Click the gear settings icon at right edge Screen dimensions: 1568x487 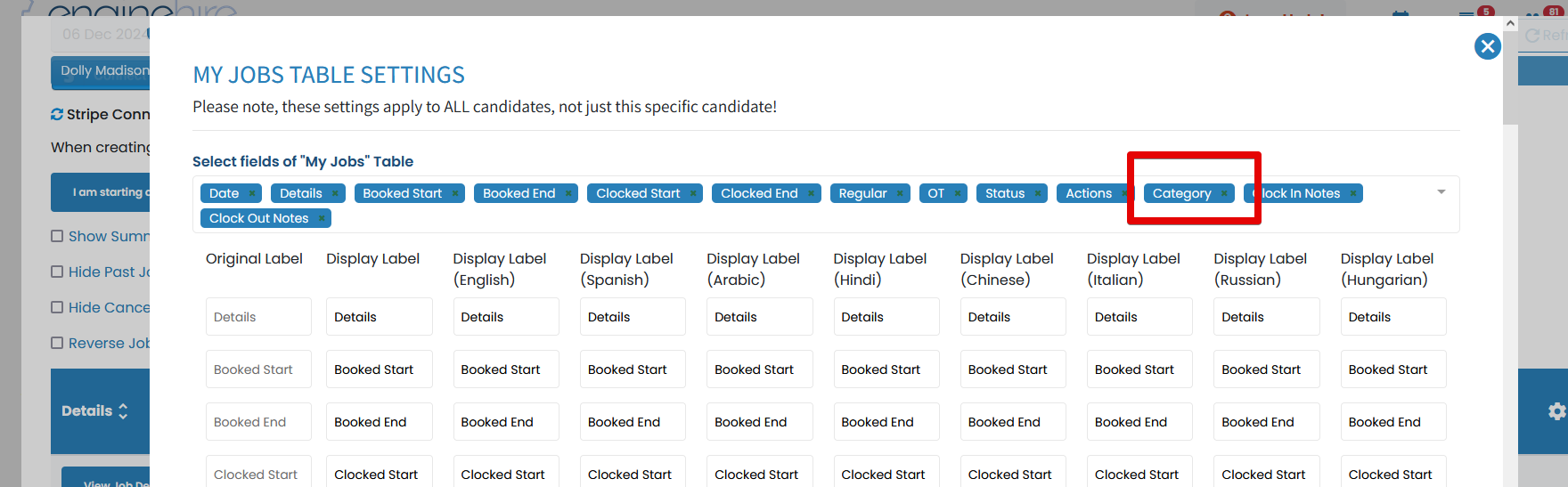point(1556,411)
